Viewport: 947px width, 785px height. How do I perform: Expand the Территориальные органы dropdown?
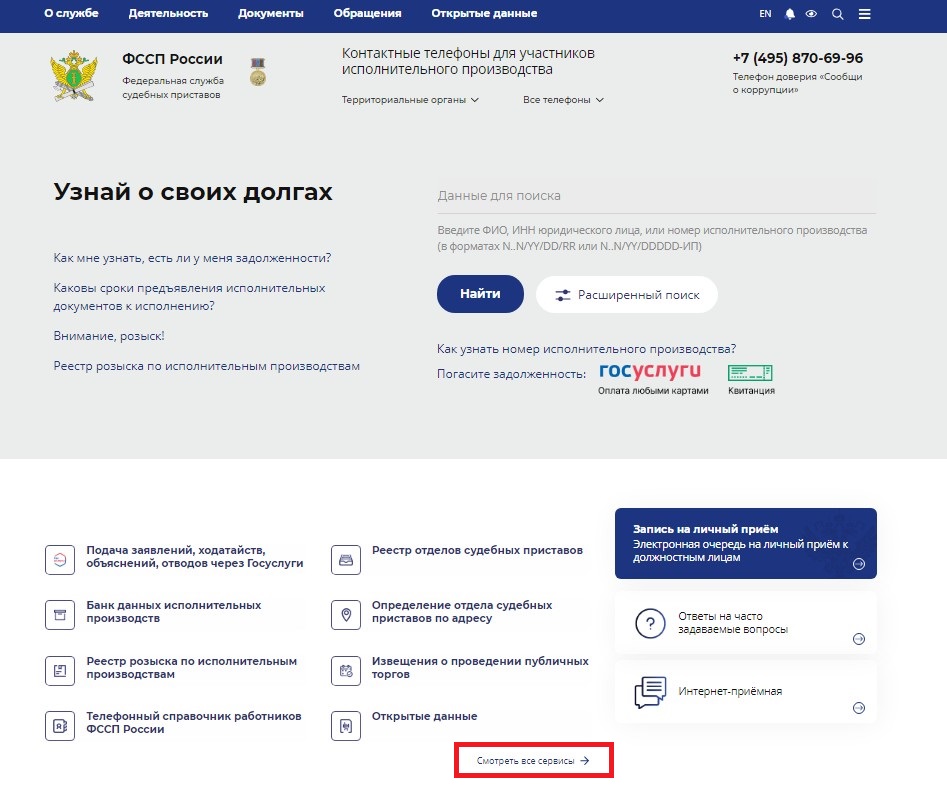point(410,100)
